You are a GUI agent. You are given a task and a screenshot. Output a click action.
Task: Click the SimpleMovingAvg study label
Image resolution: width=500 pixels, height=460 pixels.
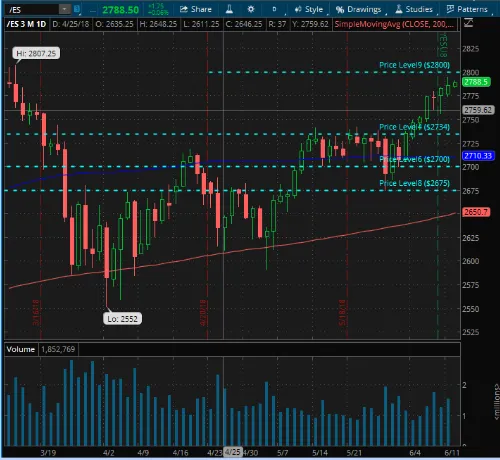click(x=394, y=24)
